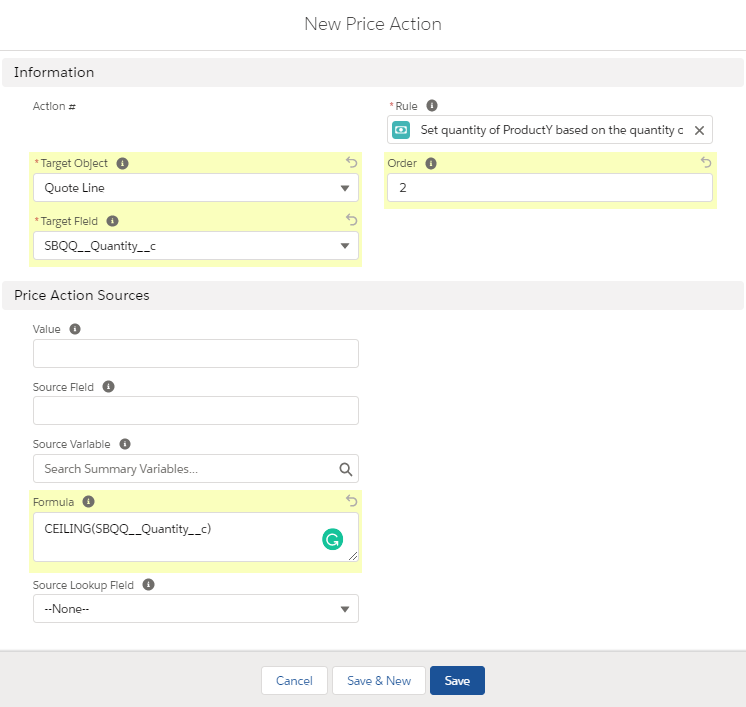The image size is (746, 707).
Task: Show the Source Field info tooltip
Action: pos(108,386)
